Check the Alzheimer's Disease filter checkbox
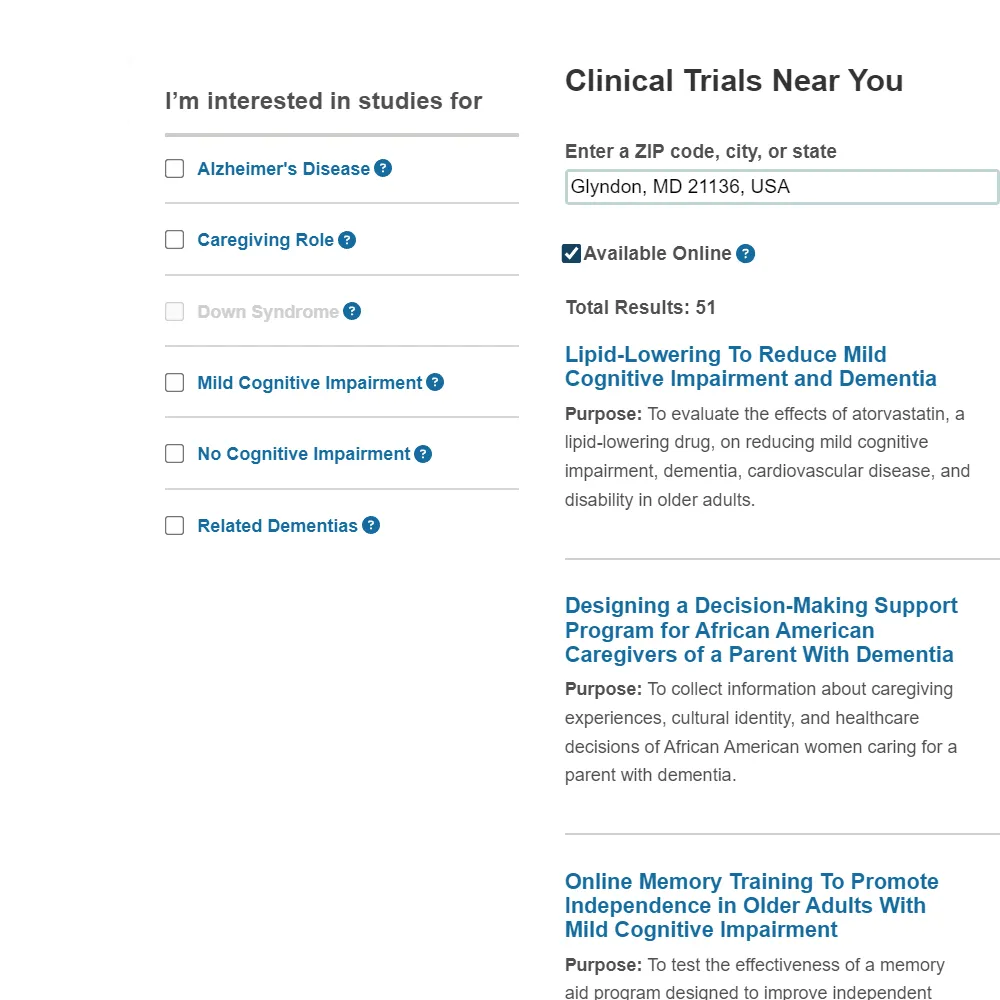The width and height of the screenshot is (1000, 1000). pyautogui.click(x=174, y=168)
